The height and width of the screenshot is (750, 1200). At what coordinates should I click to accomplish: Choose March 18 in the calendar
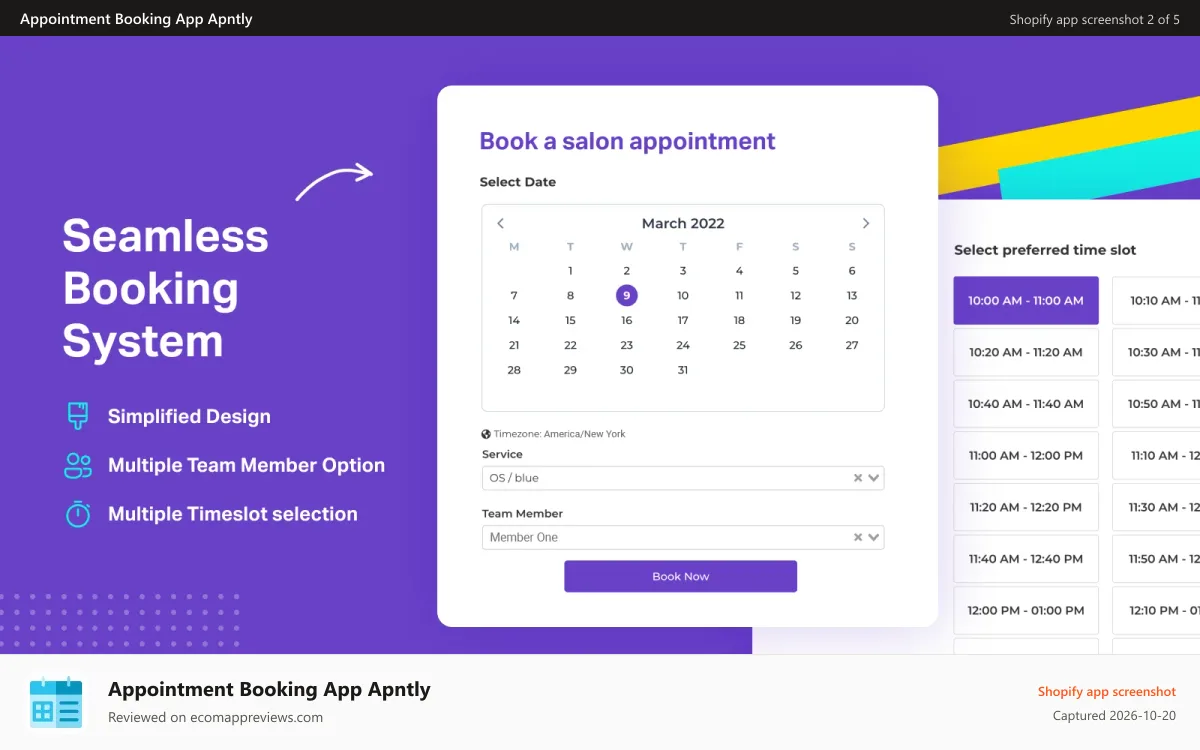[x=739, y=320]
